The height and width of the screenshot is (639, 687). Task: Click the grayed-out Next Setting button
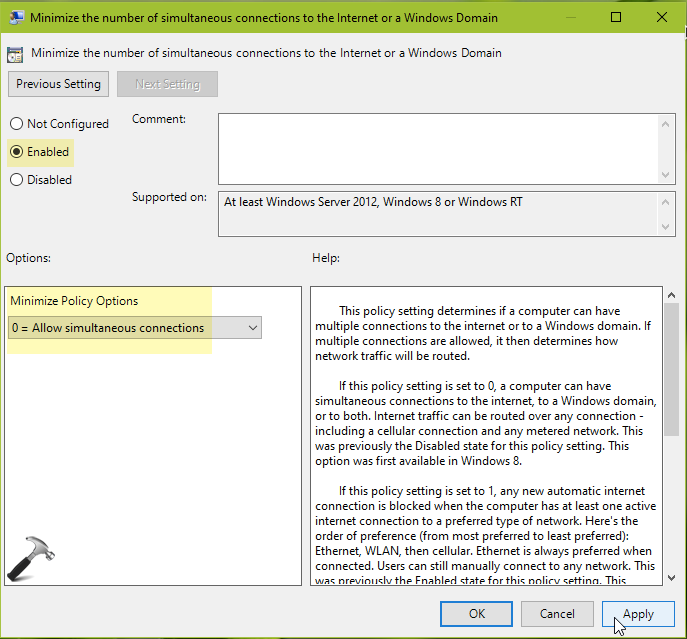[x=167, y=84]
